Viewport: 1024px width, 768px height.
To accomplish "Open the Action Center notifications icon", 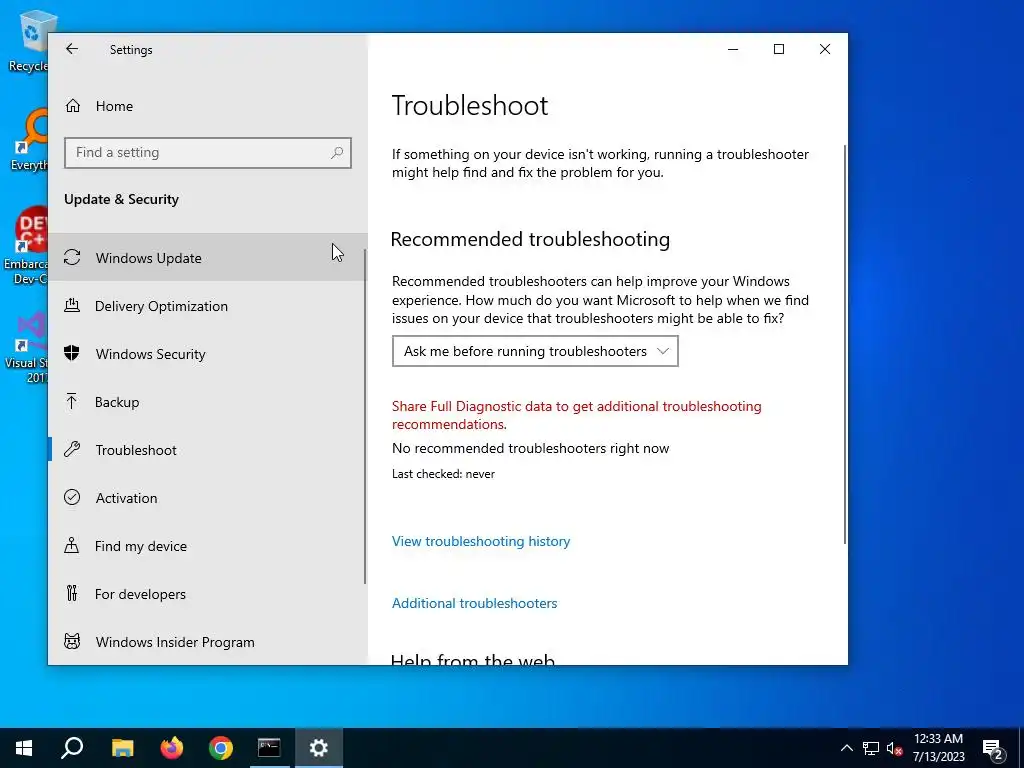I will coord(993,748).
